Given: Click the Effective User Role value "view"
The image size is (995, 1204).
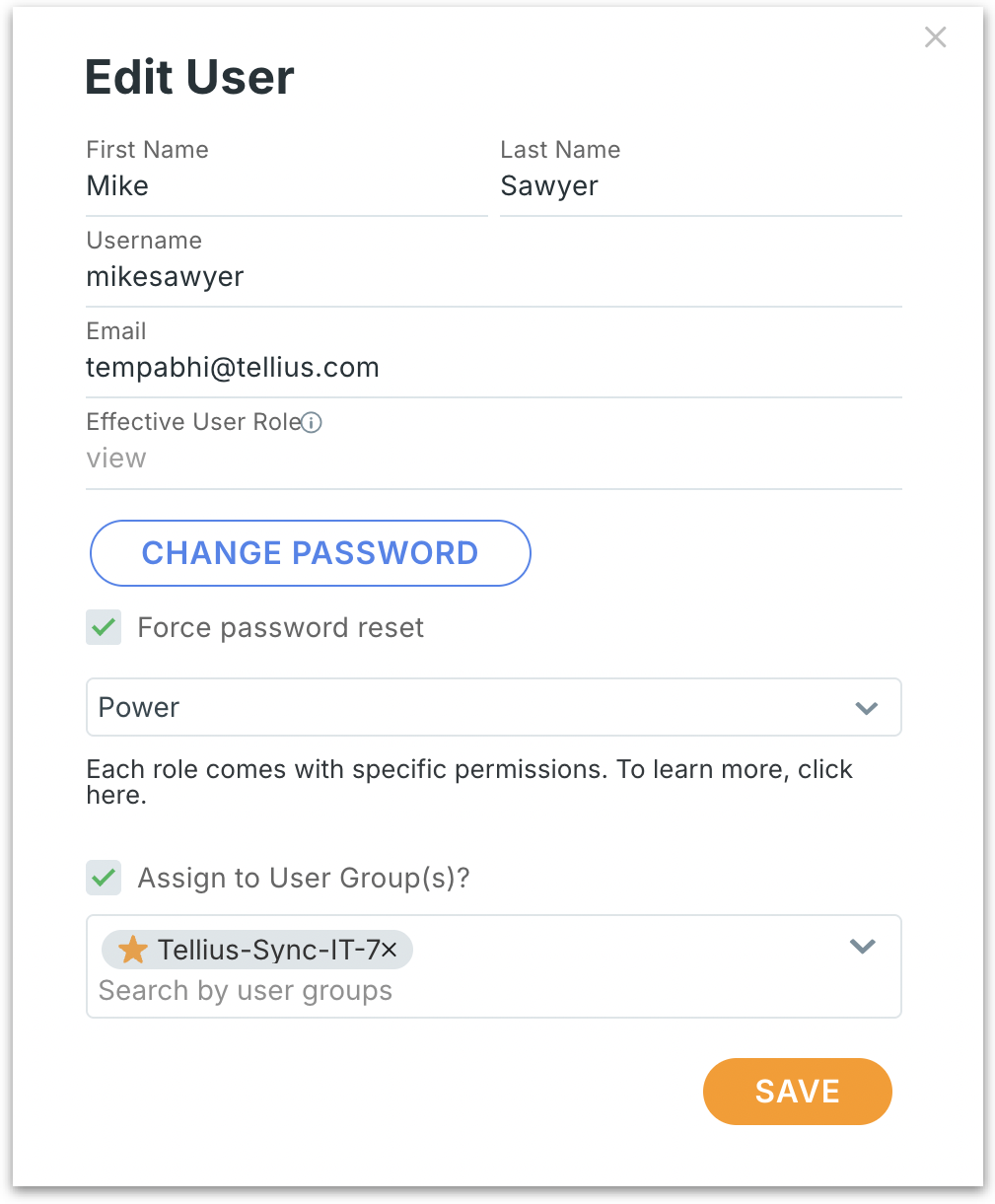Looking at the screenshot, I should [x=116, y=459].
